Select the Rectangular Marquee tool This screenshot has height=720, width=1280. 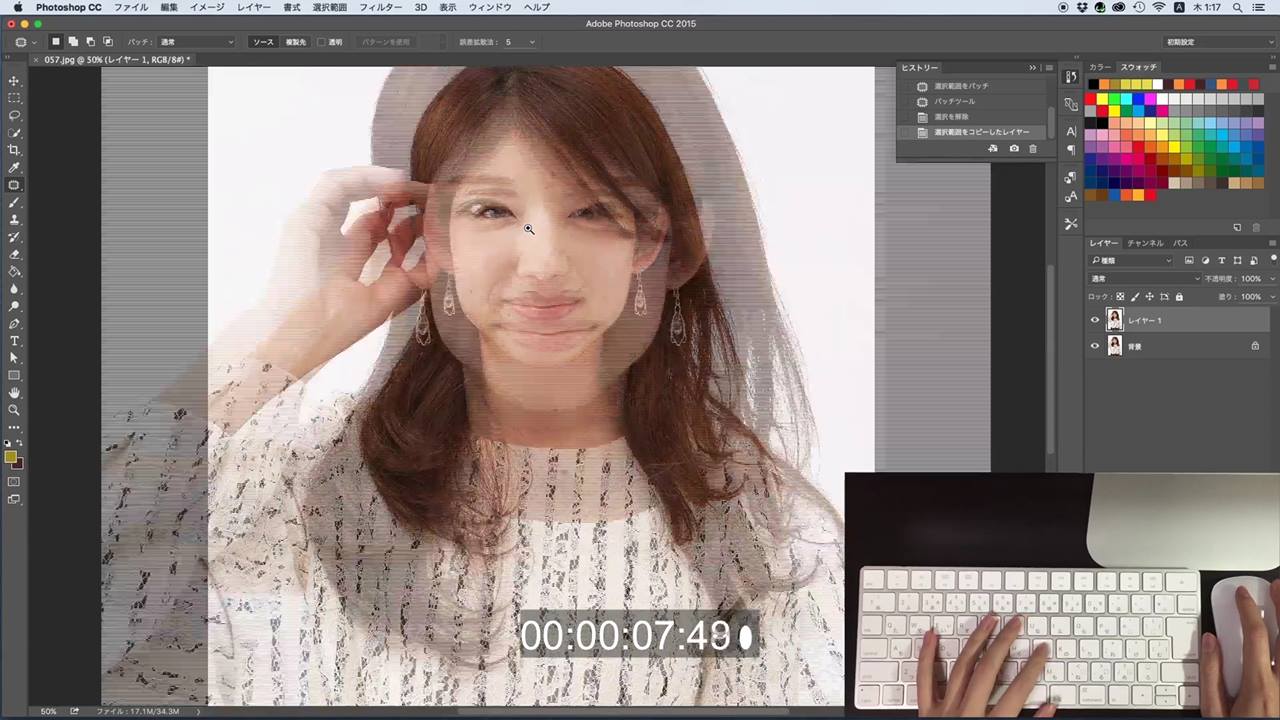pos(14,98)
